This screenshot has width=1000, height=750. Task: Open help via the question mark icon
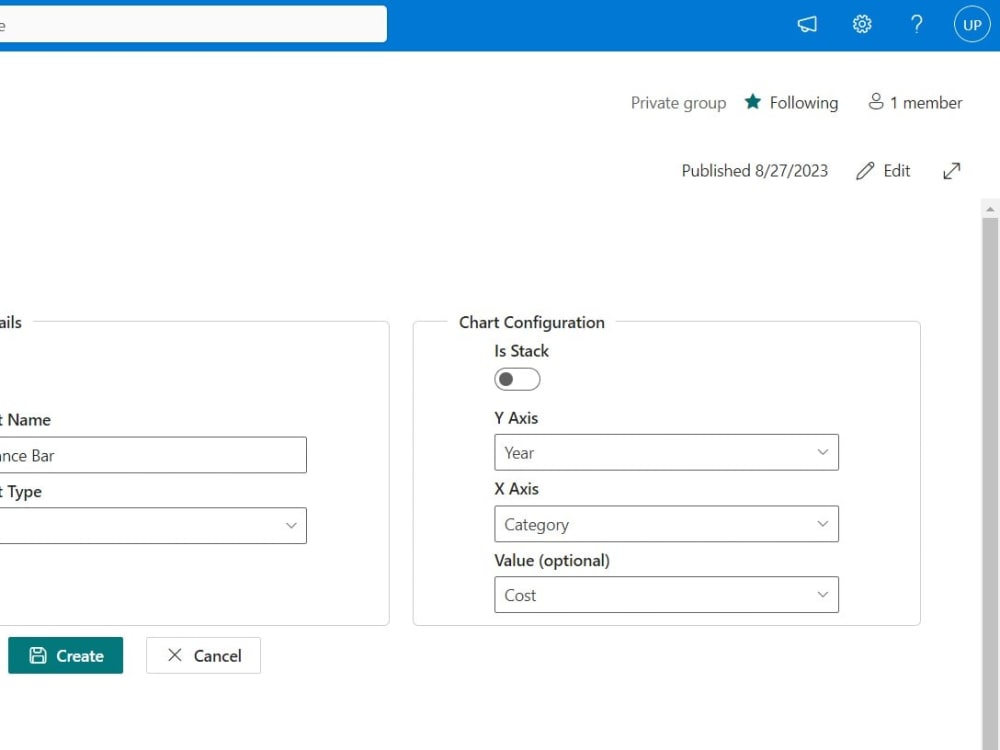(917, 24)
